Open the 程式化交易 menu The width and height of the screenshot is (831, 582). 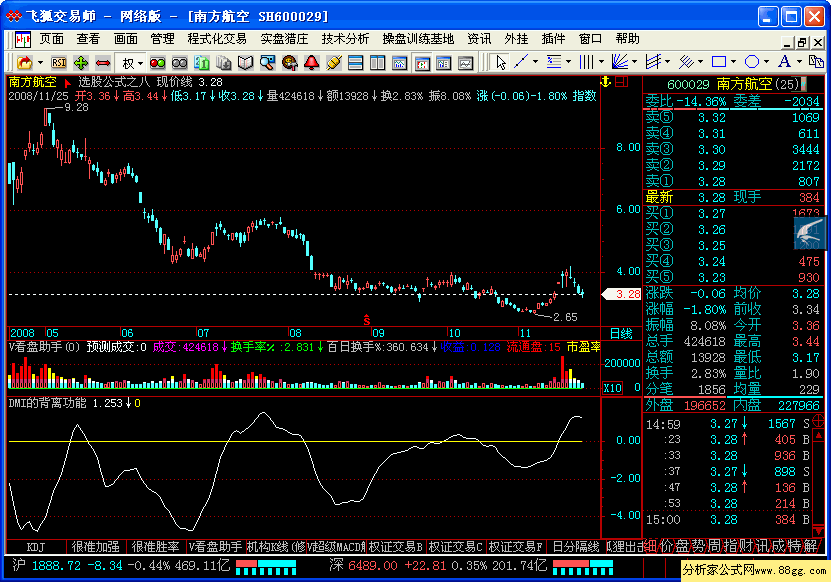click(217, 39)
